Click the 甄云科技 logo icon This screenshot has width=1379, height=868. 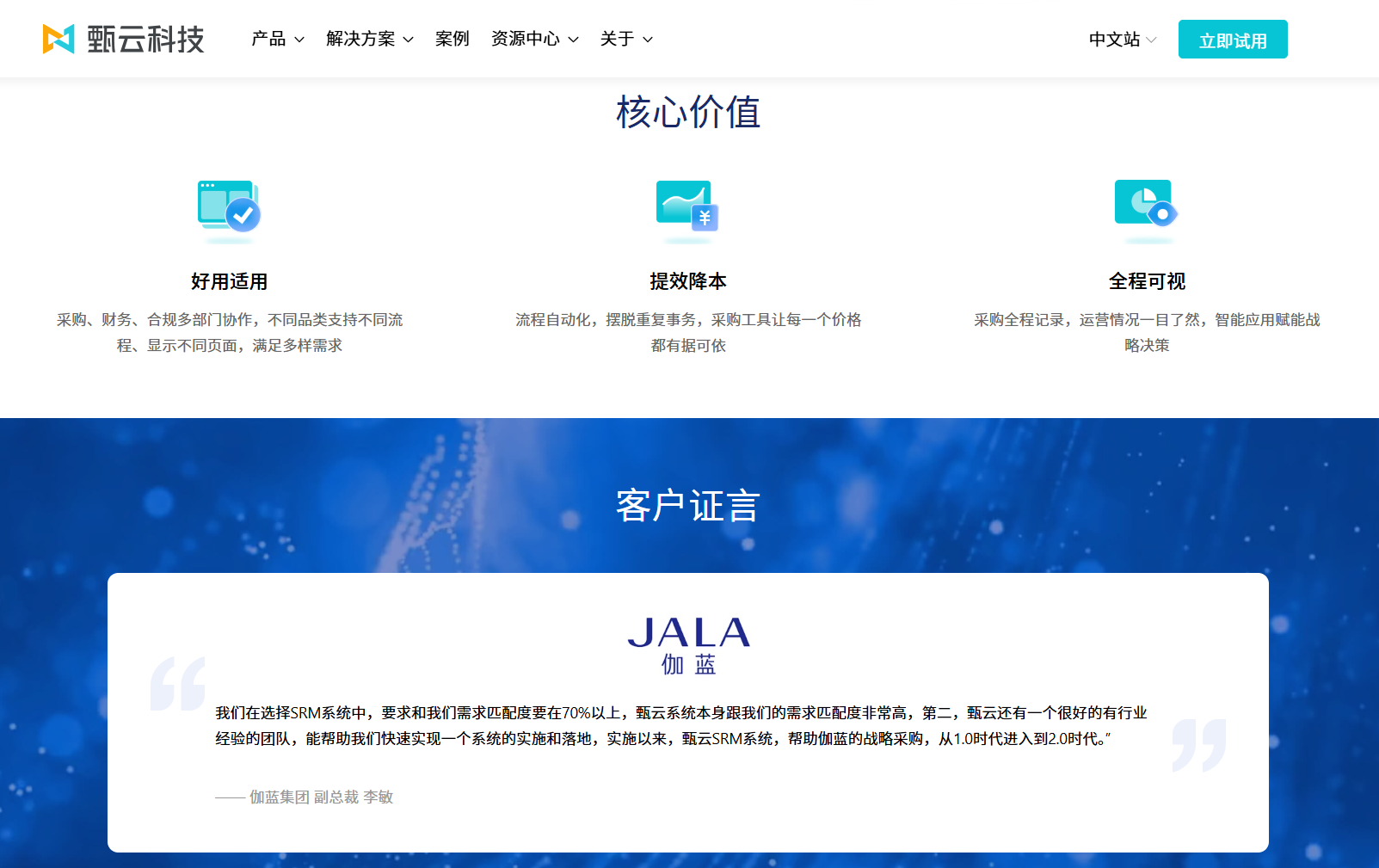click(x=58, y=39)
